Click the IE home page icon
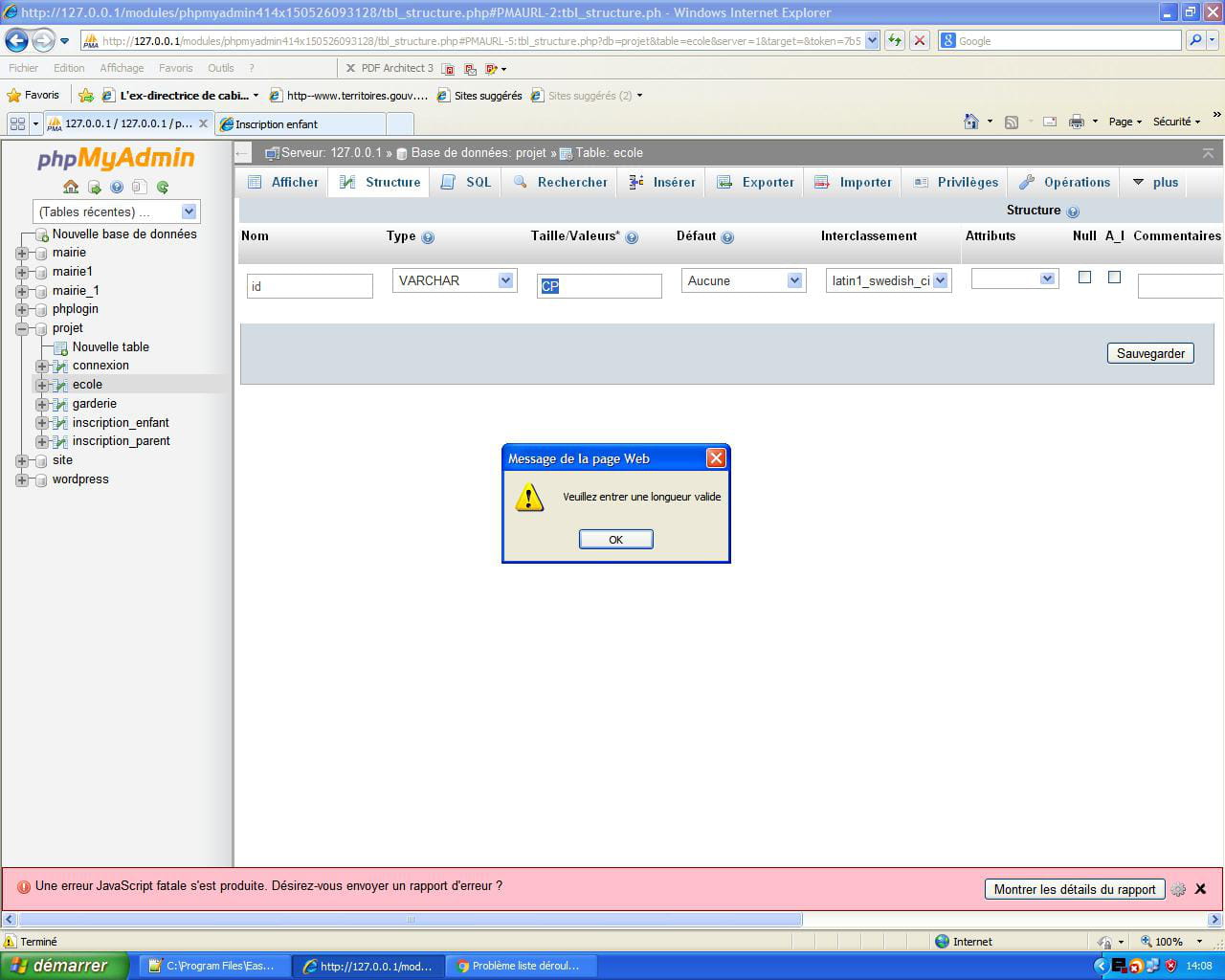The height and width of the screenshot is (980, 1225). (971, 122)
